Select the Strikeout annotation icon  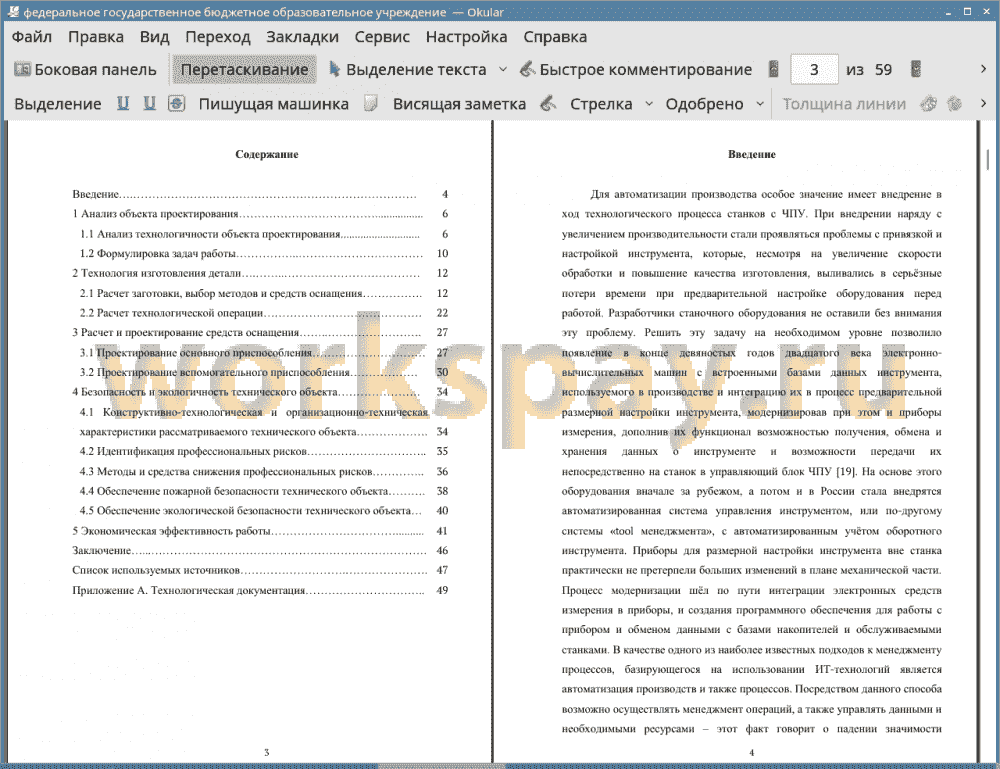tap(176, 103)
